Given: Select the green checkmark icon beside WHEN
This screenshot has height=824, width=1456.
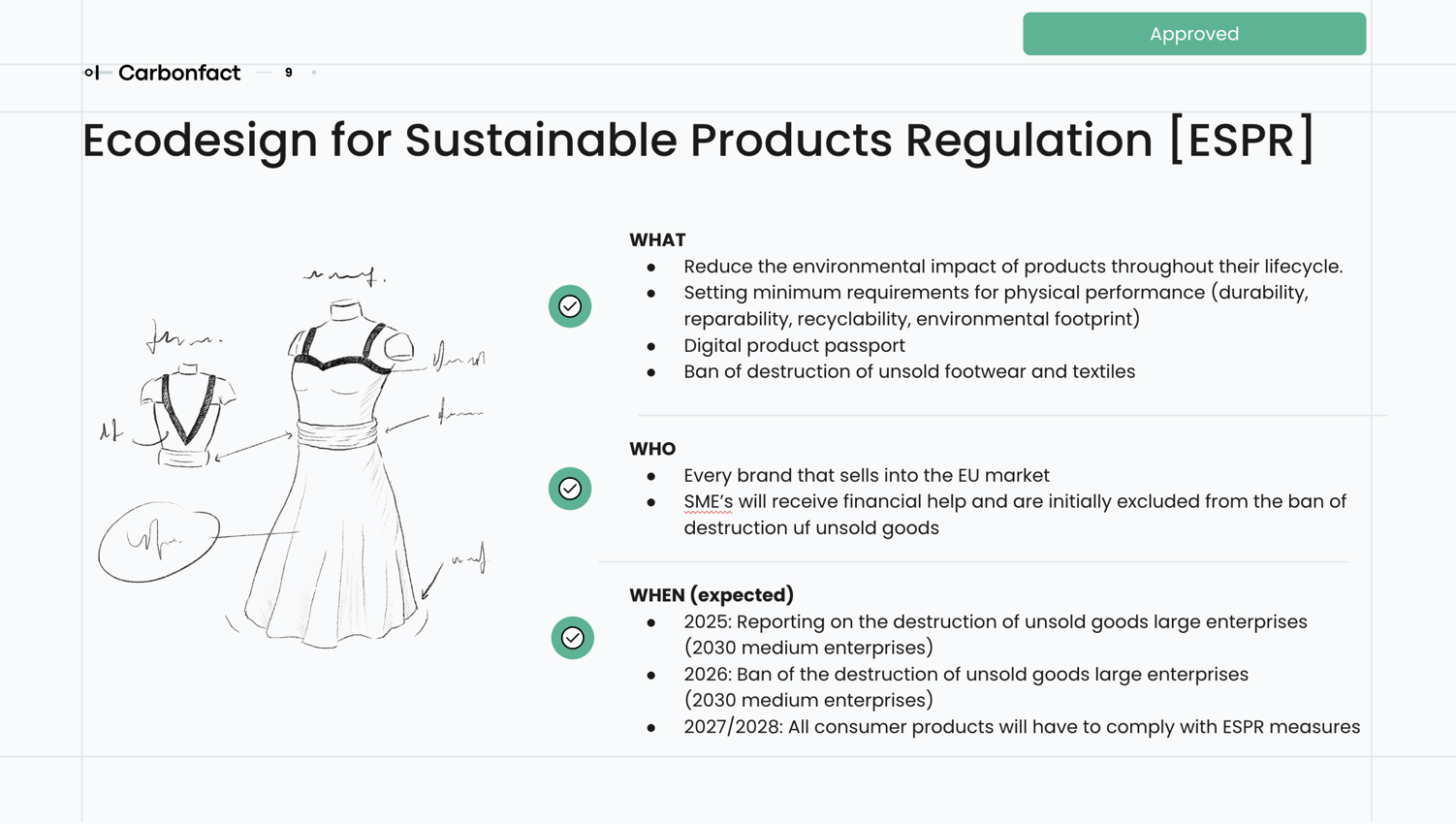Looking at the screenshot, I should click(572, 638).
